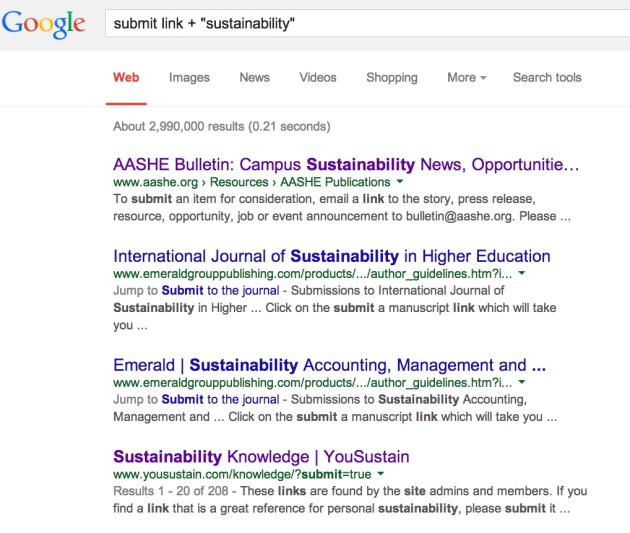
Task: Open Emerald Sustainability Accounting result
Action: point(329,365)
